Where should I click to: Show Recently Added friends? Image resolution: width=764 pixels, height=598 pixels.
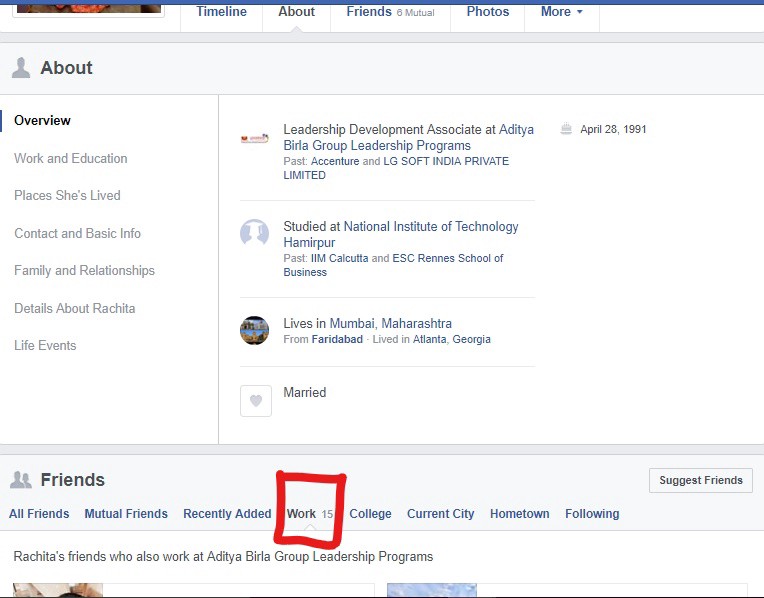tap(227, 514)
